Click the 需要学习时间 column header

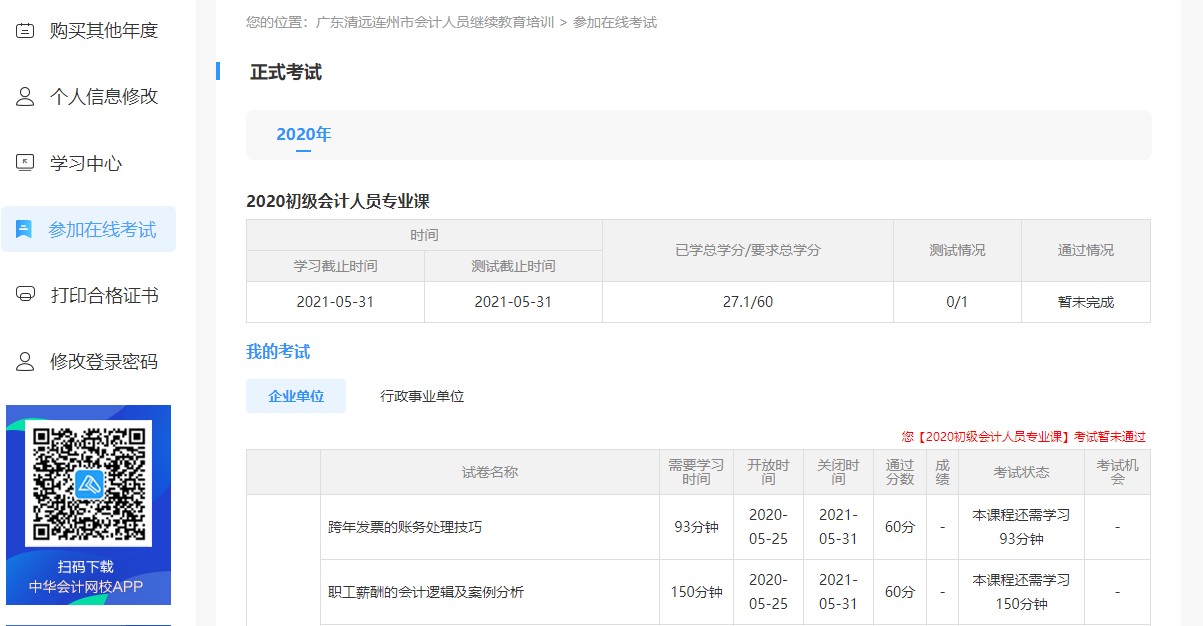point(696,472)
